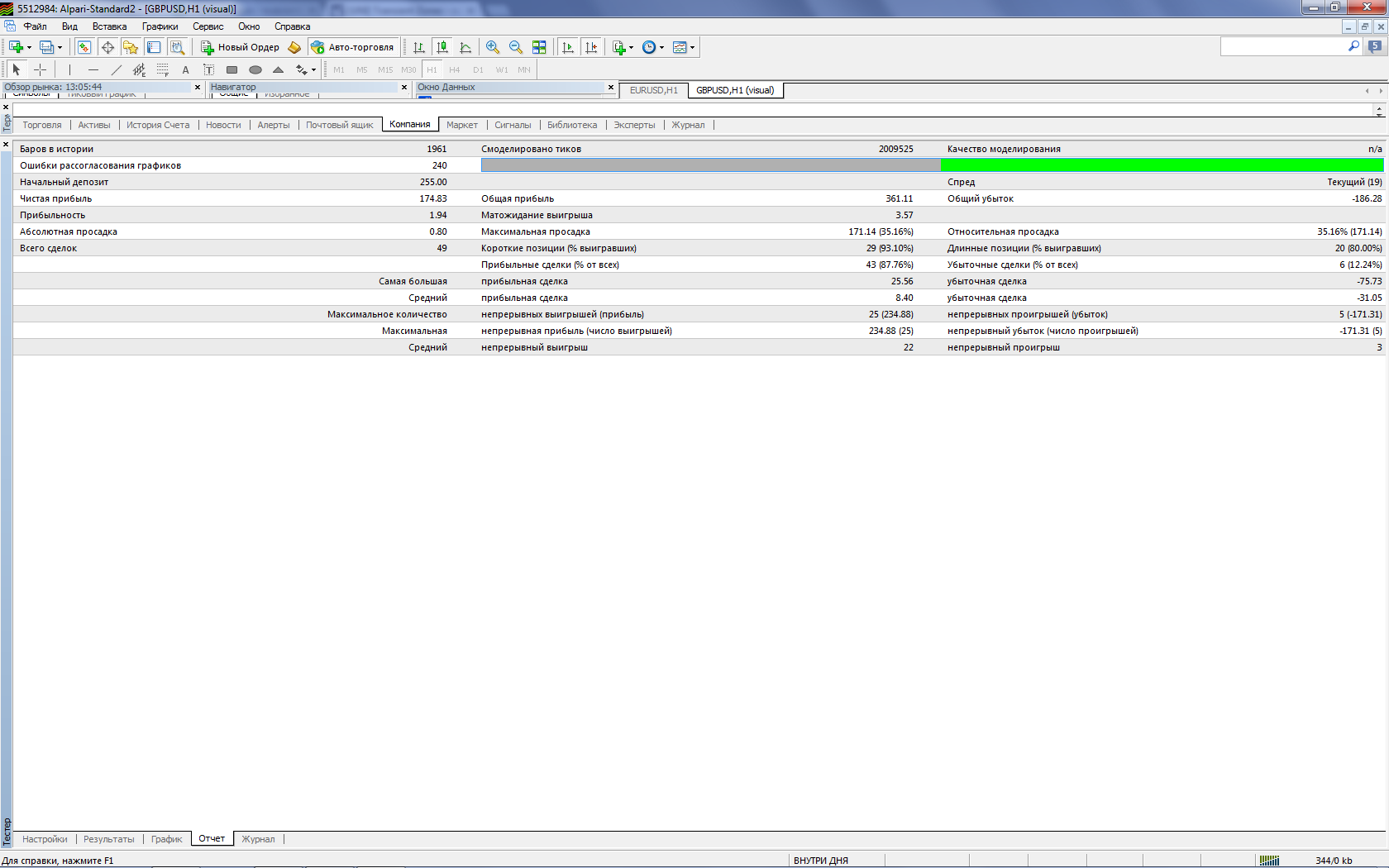Screen dimensions: 1389x868
Task: Expand the Profiles dropdown arrow
Action: tap(60, 47)
